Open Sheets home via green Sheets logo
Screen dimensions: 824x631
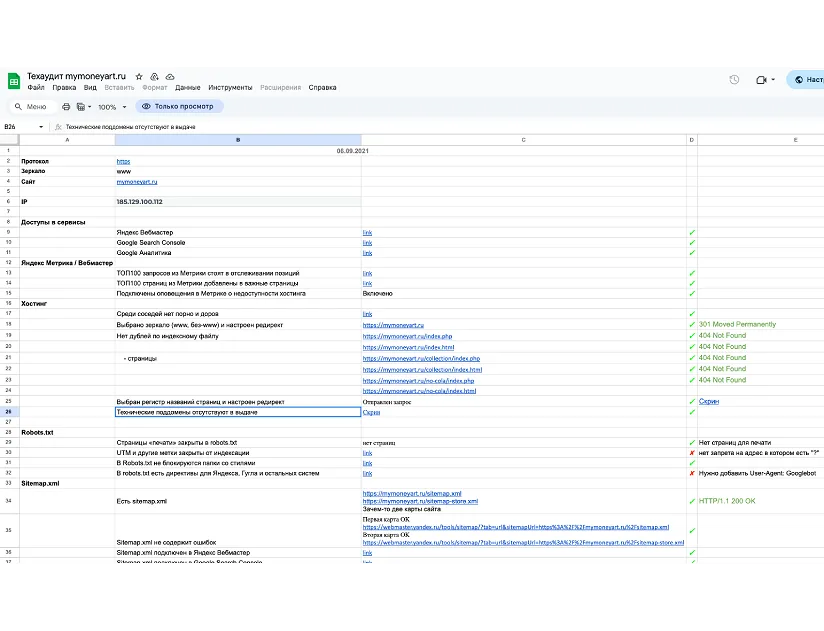pos(12,81)
